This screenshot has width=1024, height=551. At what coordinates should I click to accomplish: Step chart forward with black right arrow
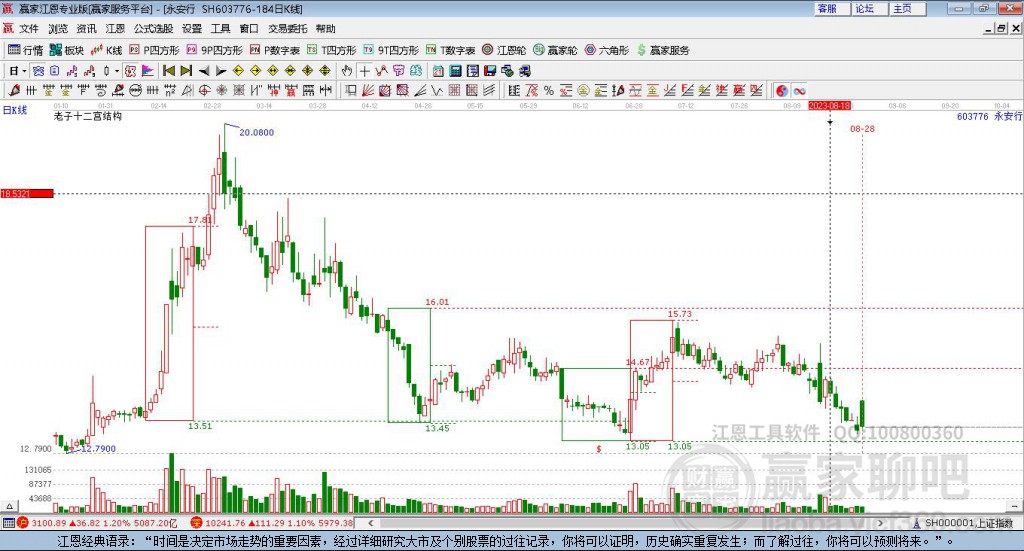(221, 71)
